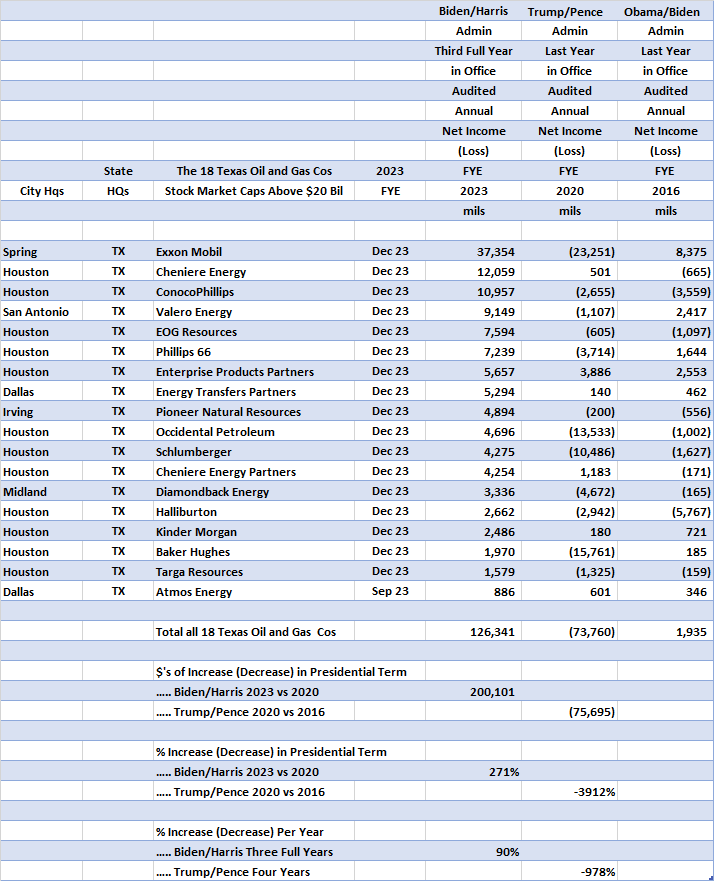Click Diamondback Energy name cell
The image size is (714, 881).
(x=254, y=492)
